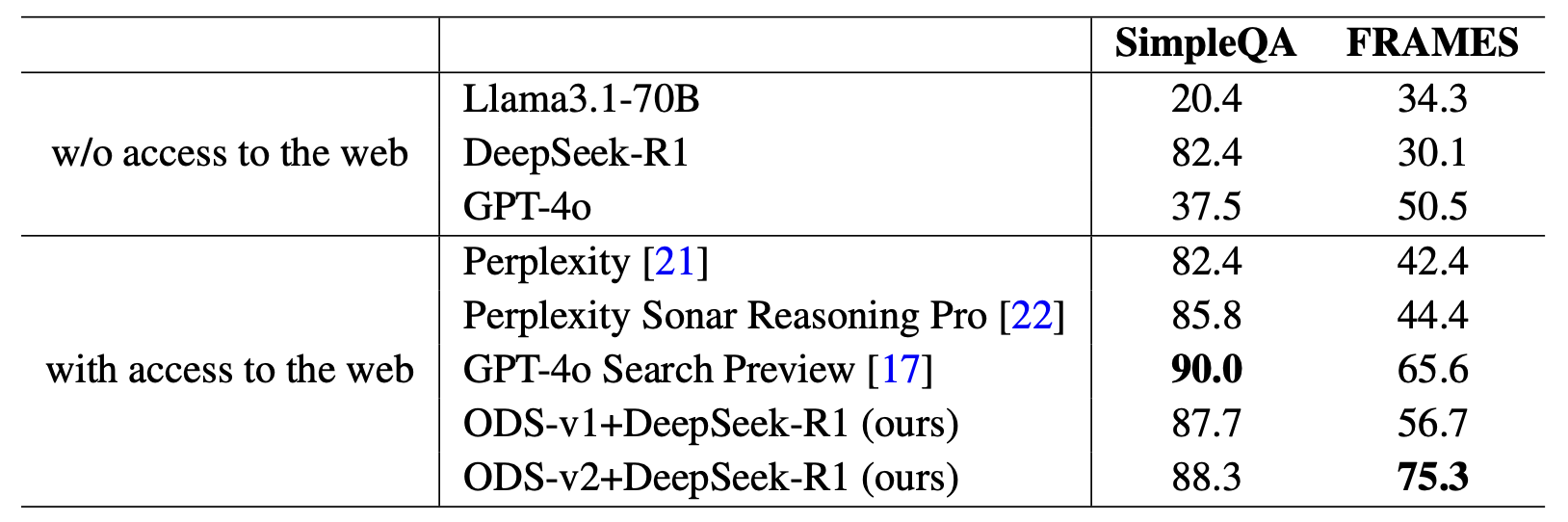Click the SimpleQA column header
The image size is (1568, 522).
pos(1205,44)
